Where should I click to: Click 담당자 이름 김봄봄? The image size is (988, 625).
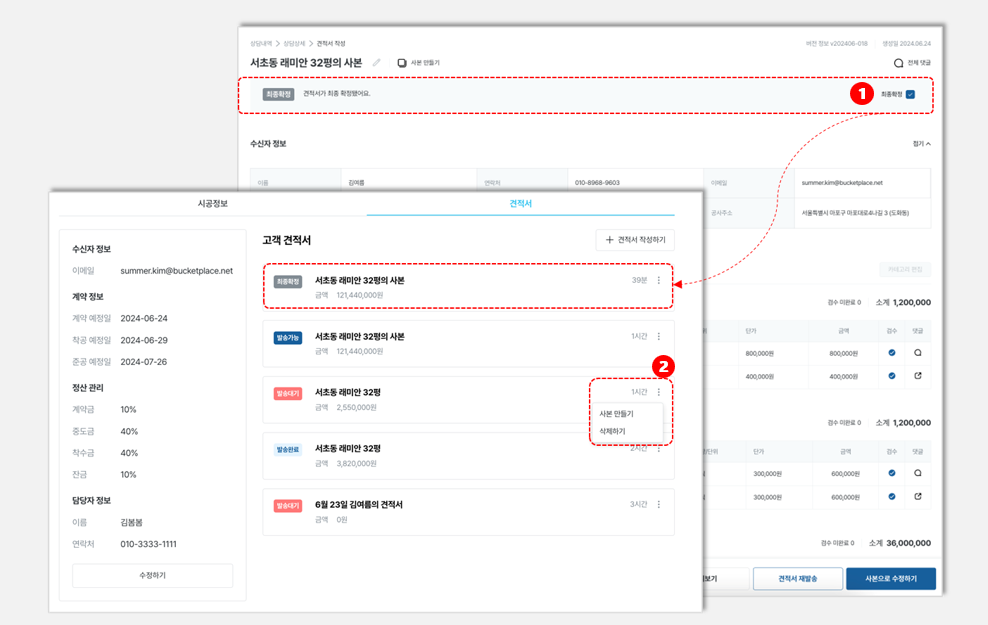click(131, 522)
